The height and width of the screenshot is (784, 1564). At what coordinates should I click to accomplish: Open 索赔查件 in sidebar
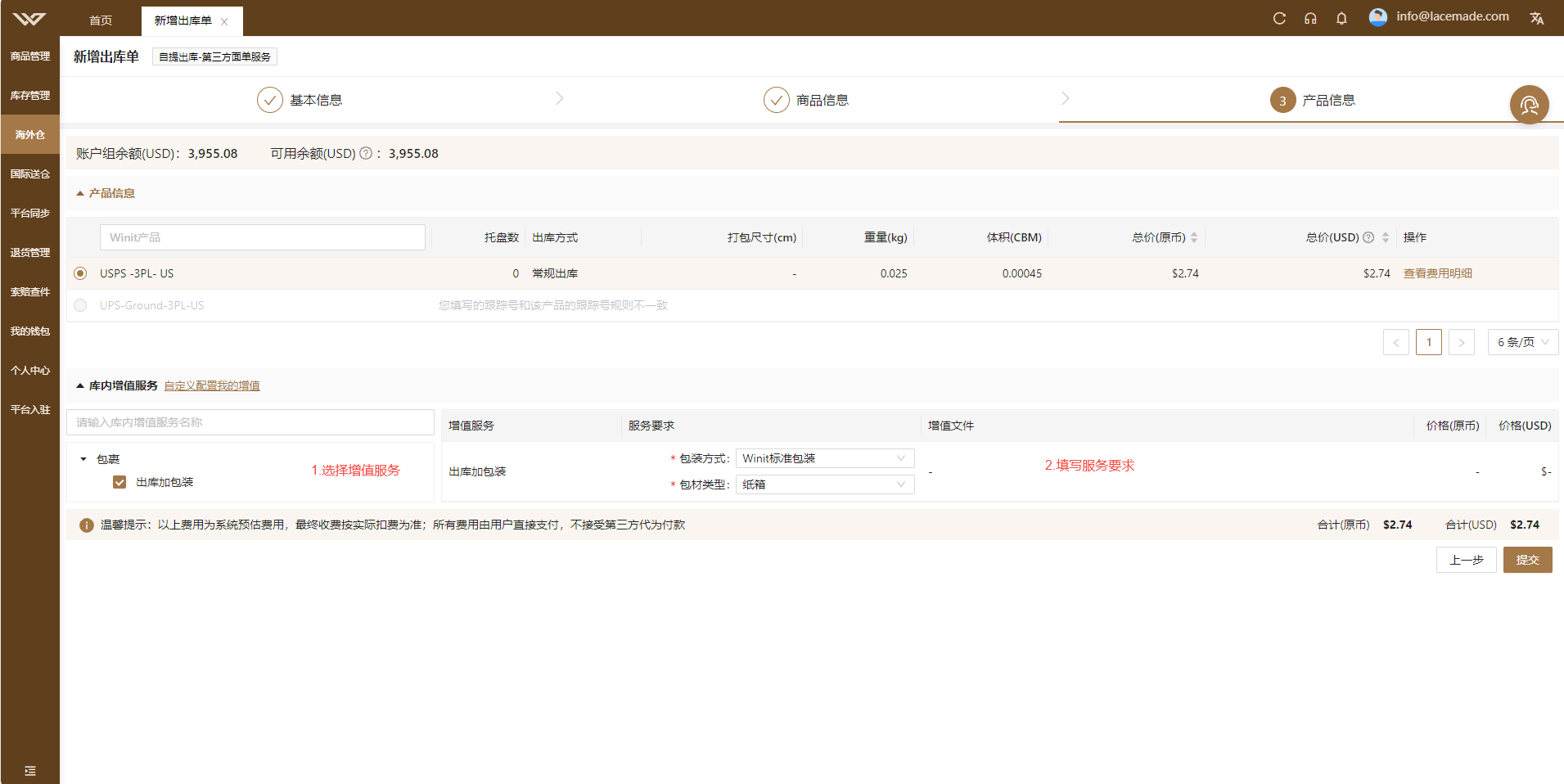(x=30, y=291)
